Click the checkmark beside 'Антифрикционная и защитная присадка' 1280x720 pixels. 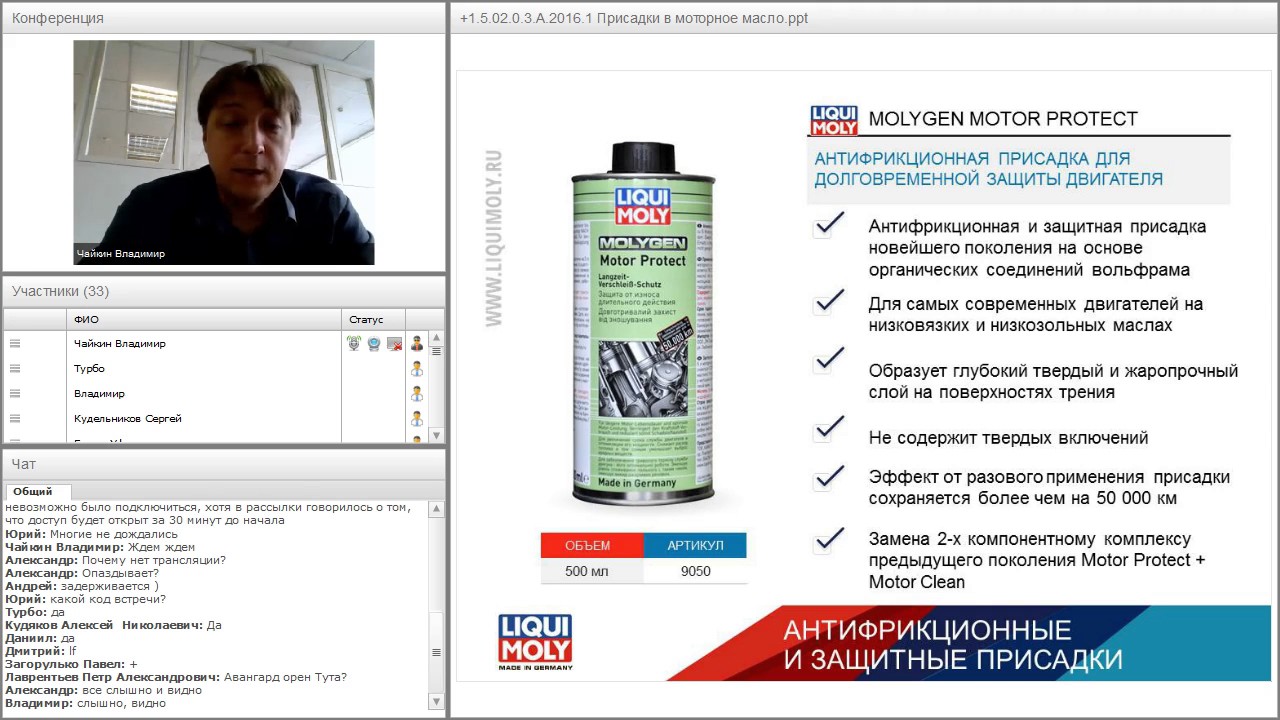click(x=828, y=224)
